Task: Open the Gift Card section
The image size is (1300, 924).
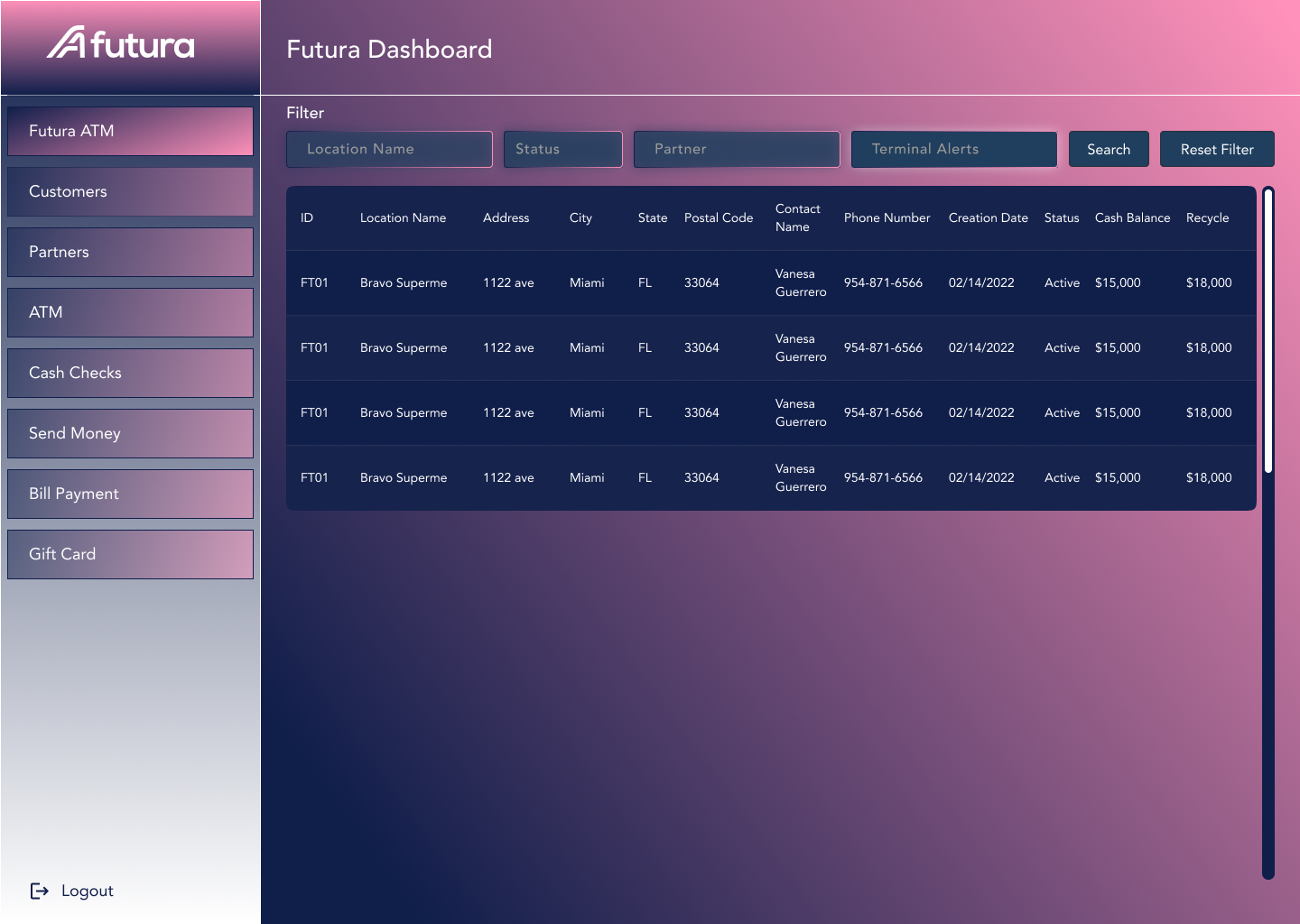Action: (x=130, y=554)
